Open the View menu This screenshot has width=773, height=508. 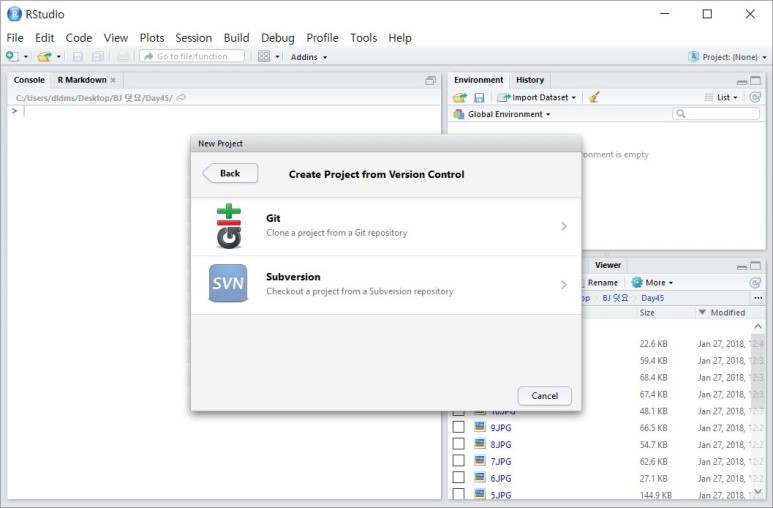coord(116,38)
